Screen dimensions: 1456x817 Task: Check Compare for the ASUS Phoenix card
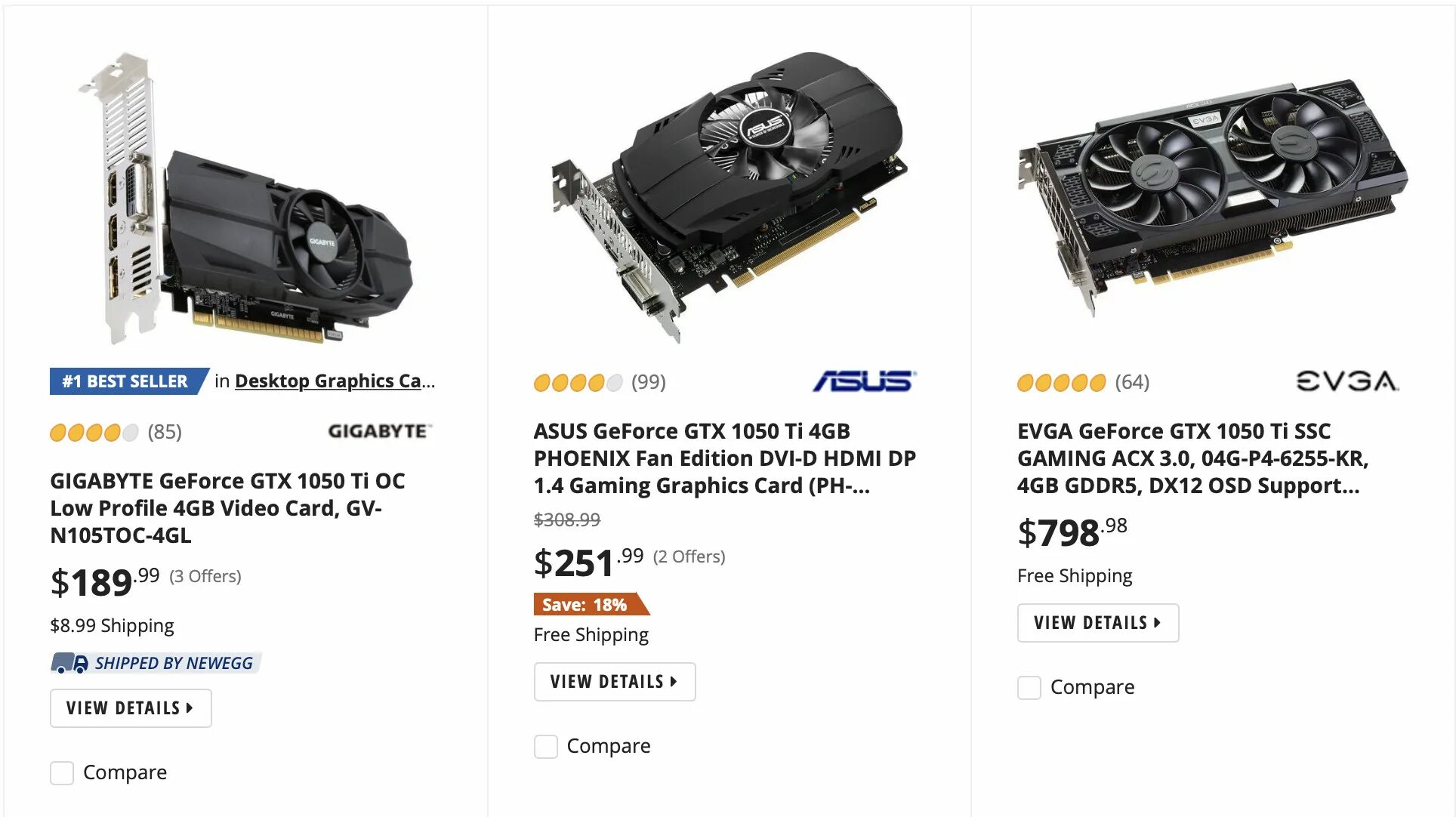(546, 746)
